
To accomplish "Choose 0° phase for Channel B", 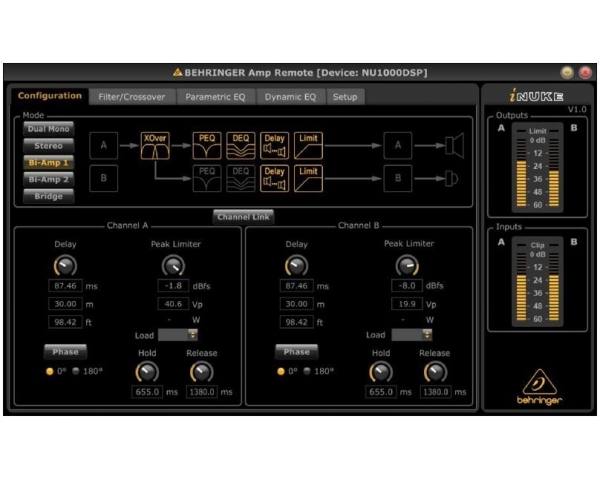I will pos(280,371).
